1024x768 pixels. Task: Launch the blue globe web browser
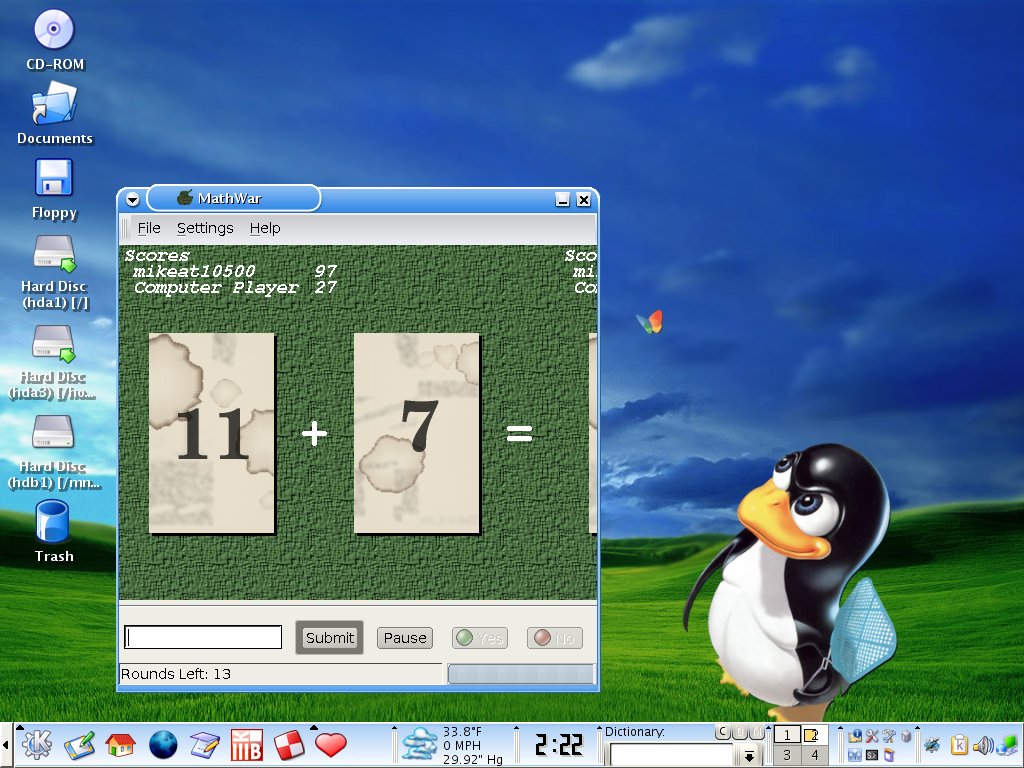163,745
